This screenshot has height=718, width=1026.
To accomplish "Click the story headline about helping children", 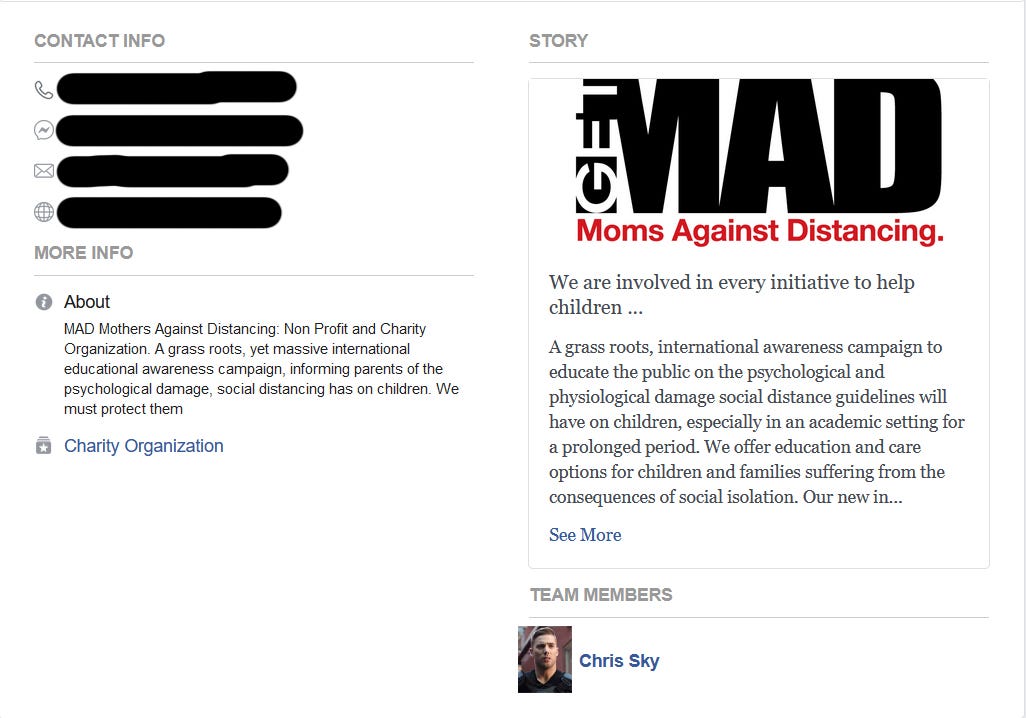I will point(732,295).
